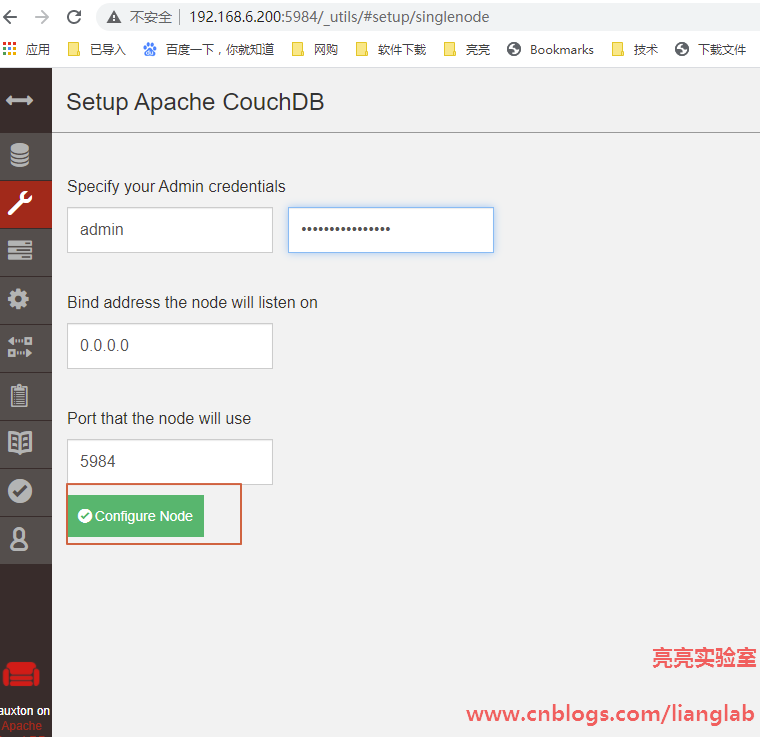This screenshot has width=763, height=737.
Task: Click the browser forward arrow
Action: (42, 17)
